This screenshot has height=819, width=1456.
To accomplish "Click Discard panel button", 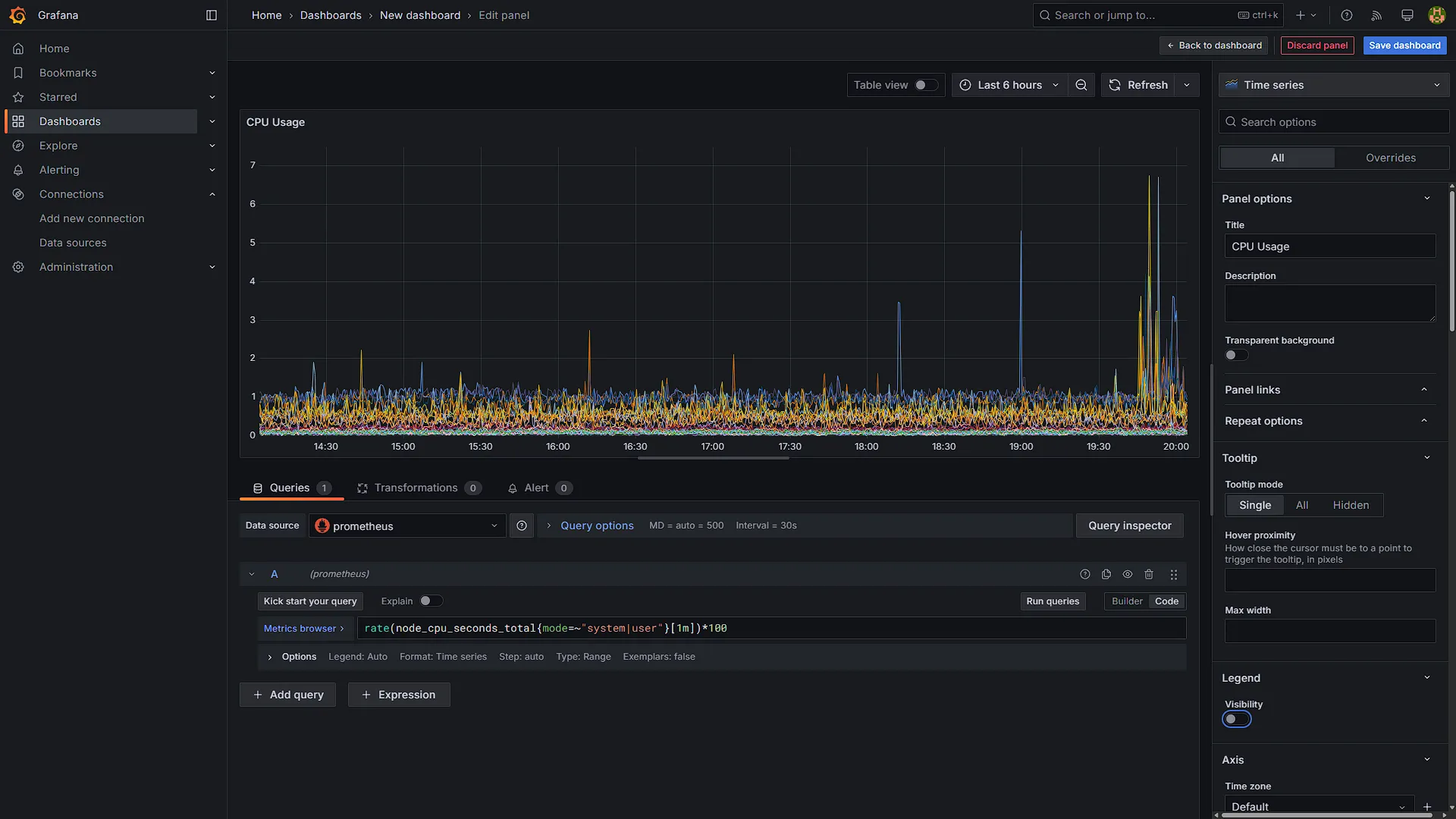I will (1317, 45).
